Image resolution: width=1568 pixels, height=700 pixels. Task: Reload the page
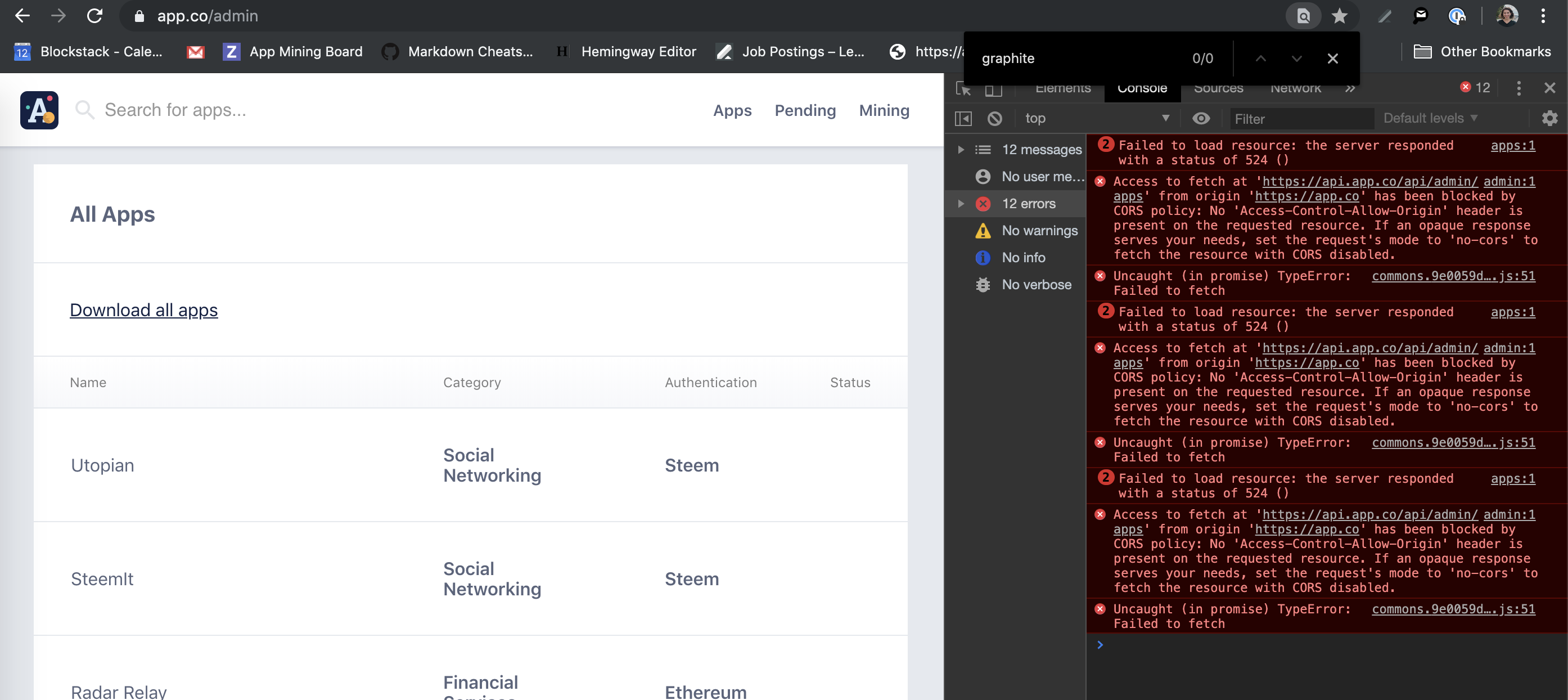tap(96, 16)
